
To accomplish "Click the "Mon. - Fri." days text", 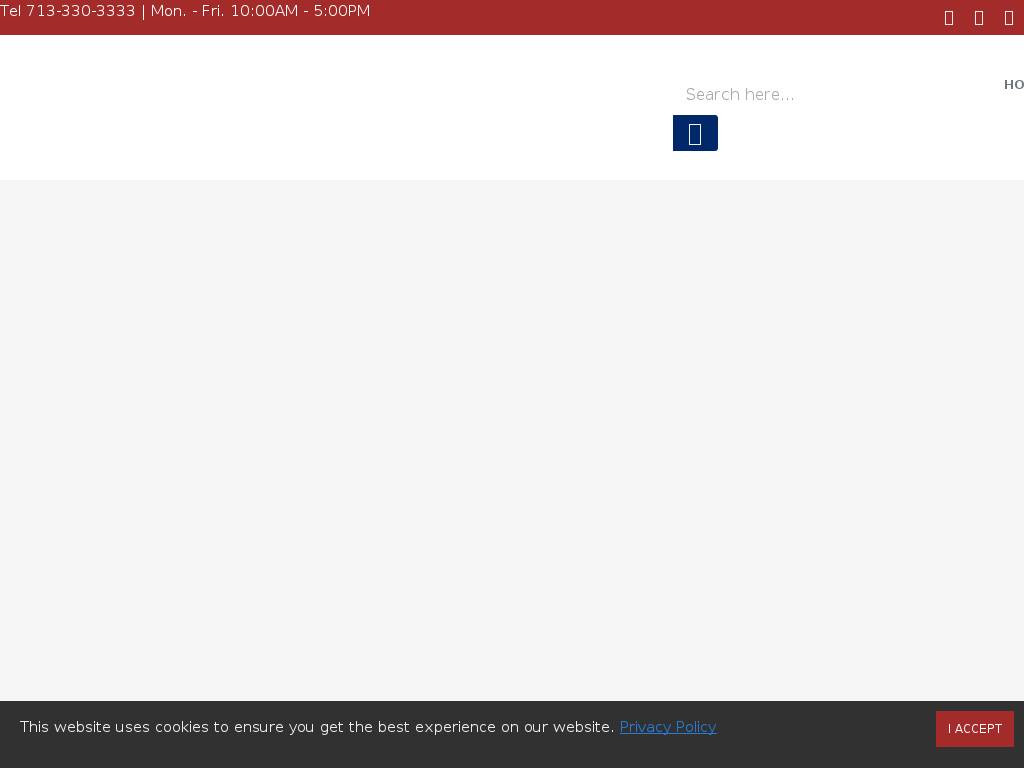I will point(186,11).
